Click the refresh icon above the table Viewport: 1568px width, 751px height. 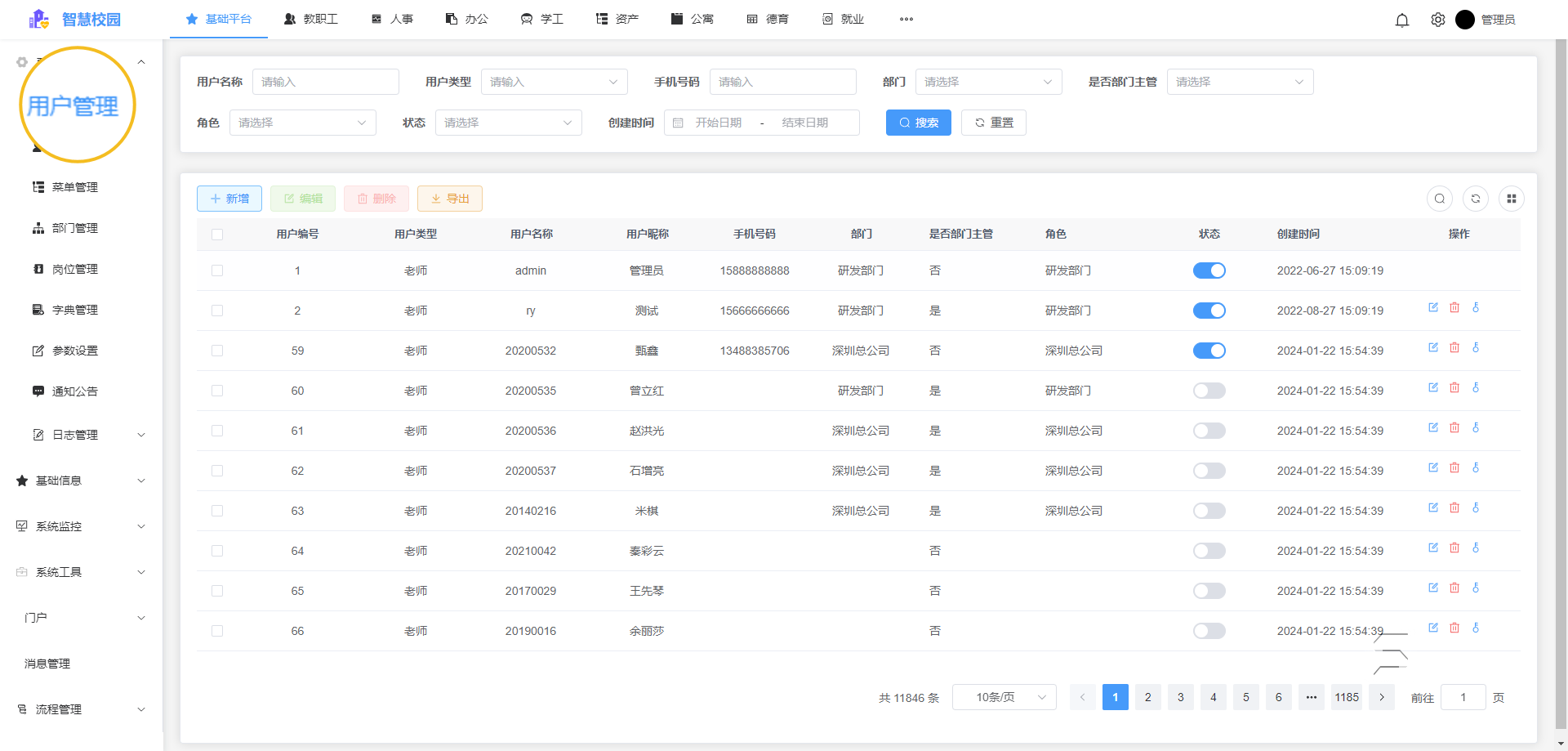tap(1476, 199)
